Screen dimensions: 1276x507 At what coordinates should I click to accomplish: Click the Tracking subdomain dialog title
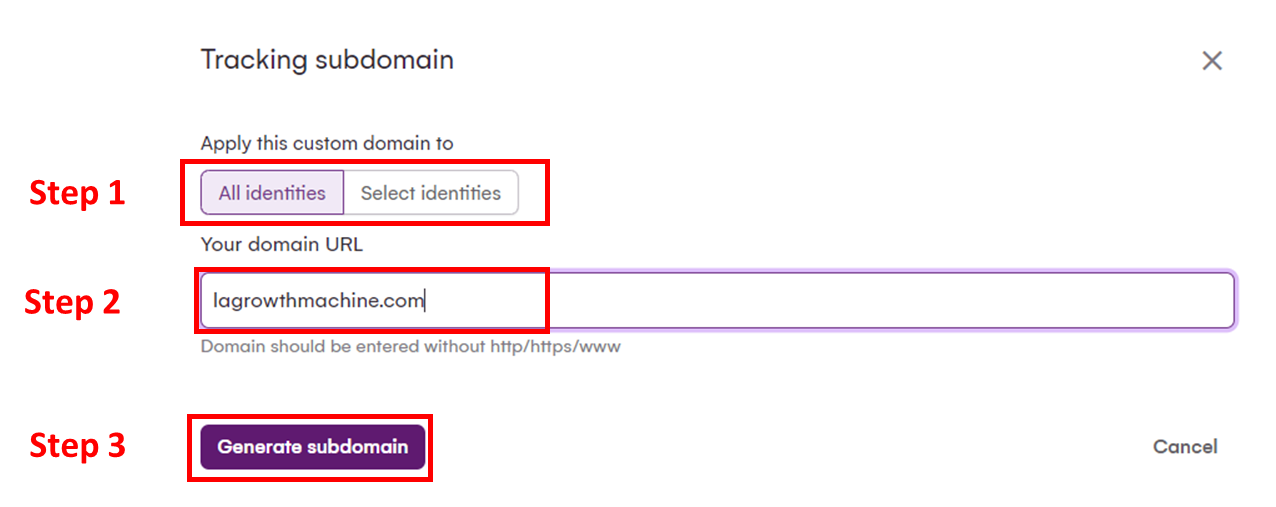tap(327, 60)
